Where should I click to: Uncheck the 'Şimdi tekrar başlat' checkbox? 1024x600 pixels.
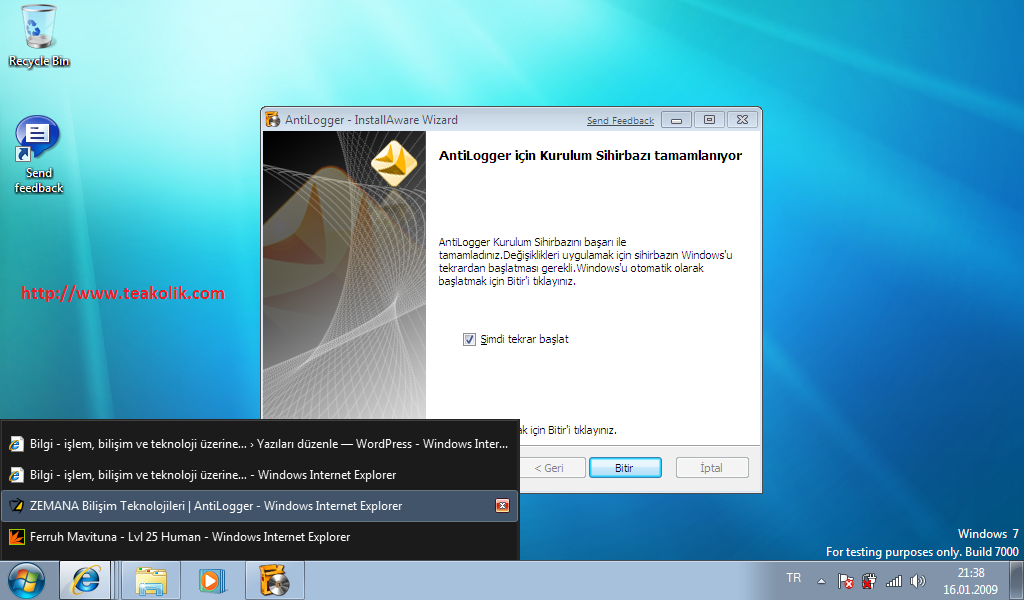pos(469,339)
